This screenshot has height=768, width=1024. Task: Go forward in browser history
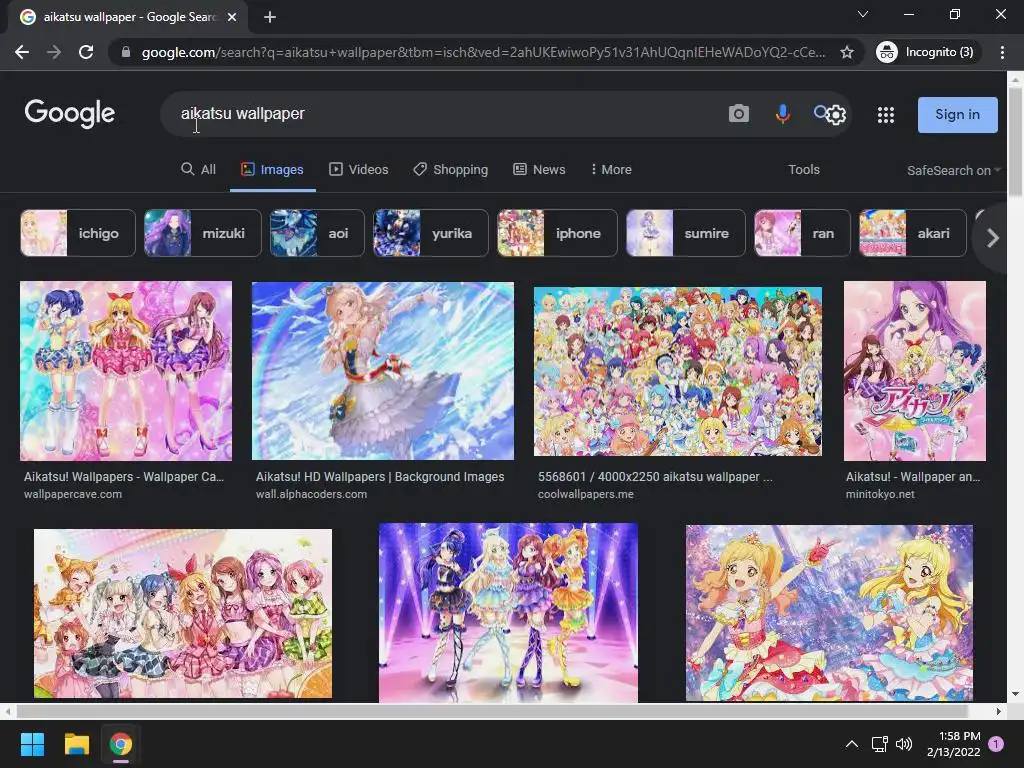54,52
